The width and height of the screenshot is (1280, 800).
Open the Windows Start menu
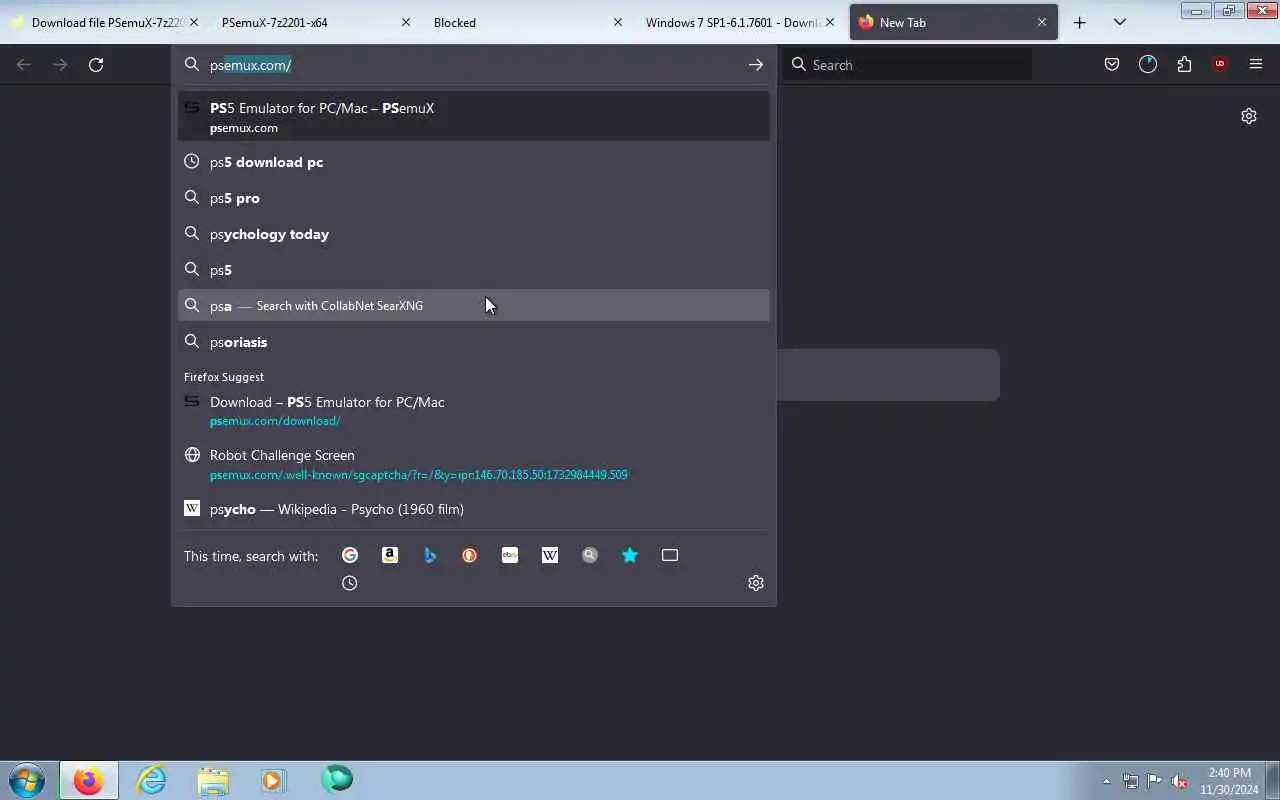click(x=27, y=780)
